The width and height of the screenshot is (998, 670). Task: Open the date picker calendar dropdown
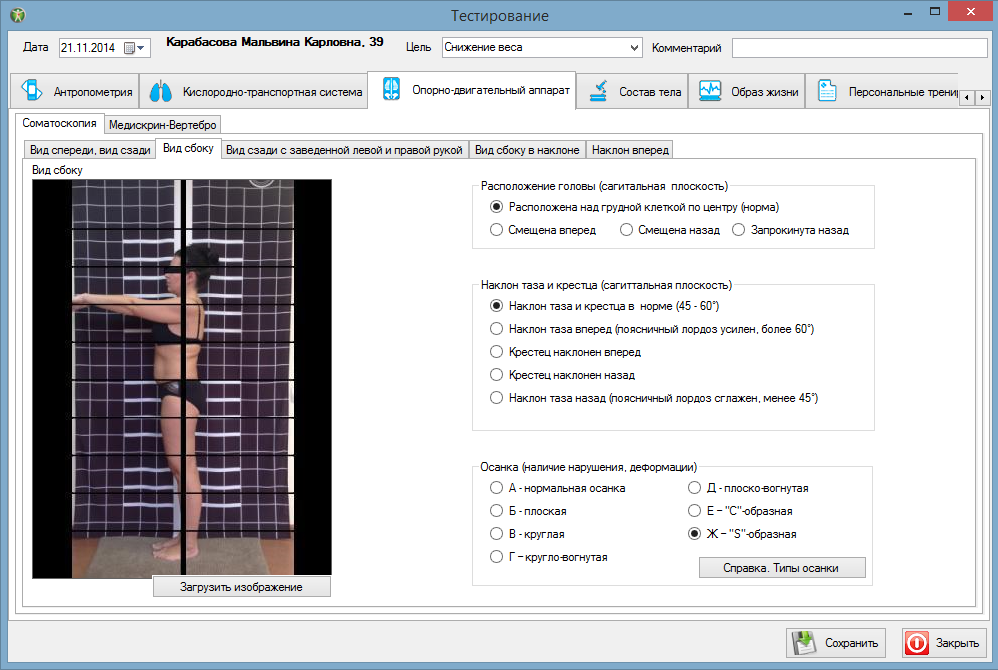135,48
